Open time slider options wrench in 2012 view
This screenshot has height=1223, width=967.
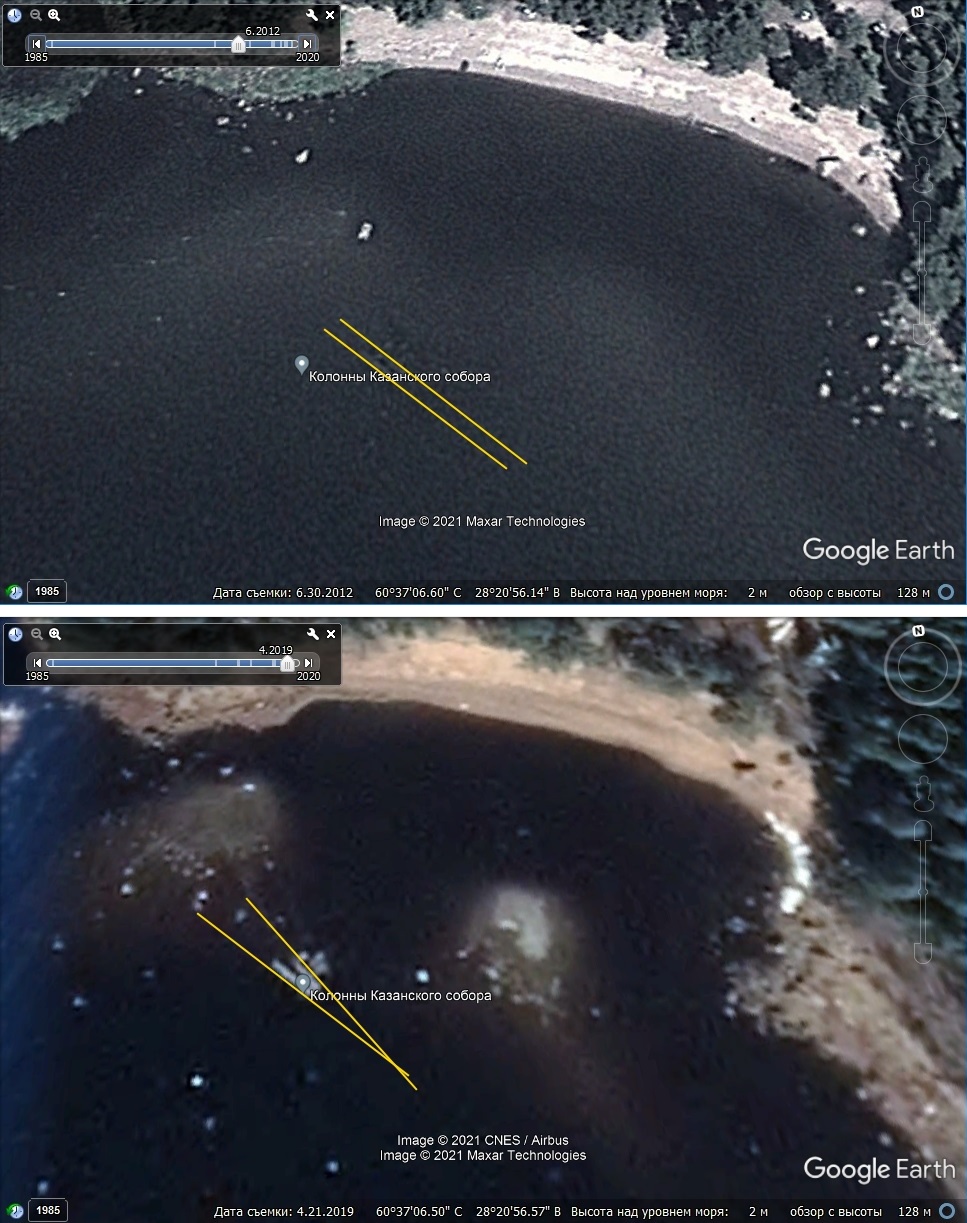click(312, 15)
